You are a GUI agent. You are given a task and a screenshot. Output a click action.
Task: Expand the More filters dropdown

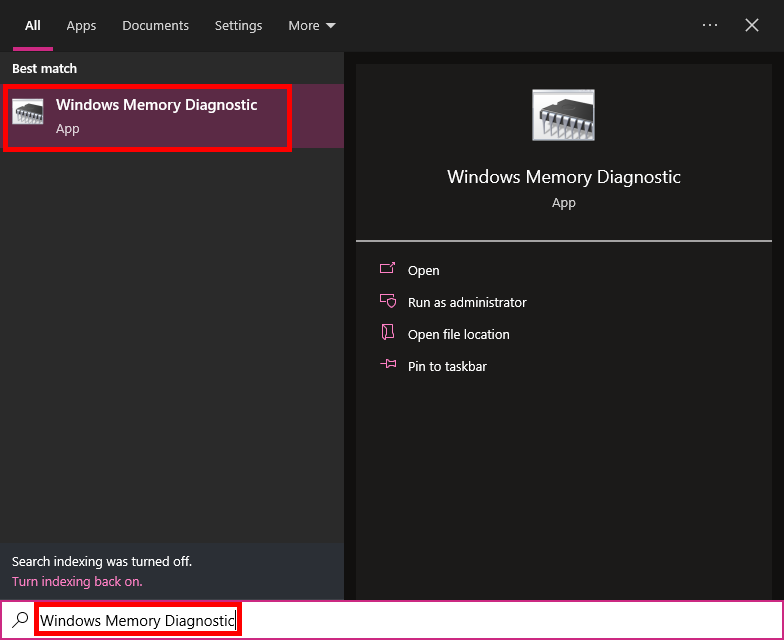pyautogui.click(x=312, y=26)
